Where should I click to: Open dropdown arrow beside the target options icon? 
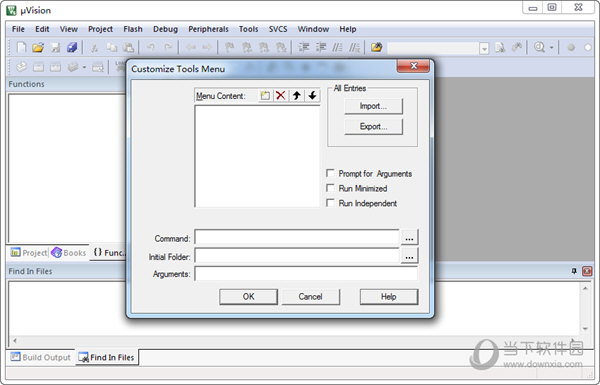(84, 67)
